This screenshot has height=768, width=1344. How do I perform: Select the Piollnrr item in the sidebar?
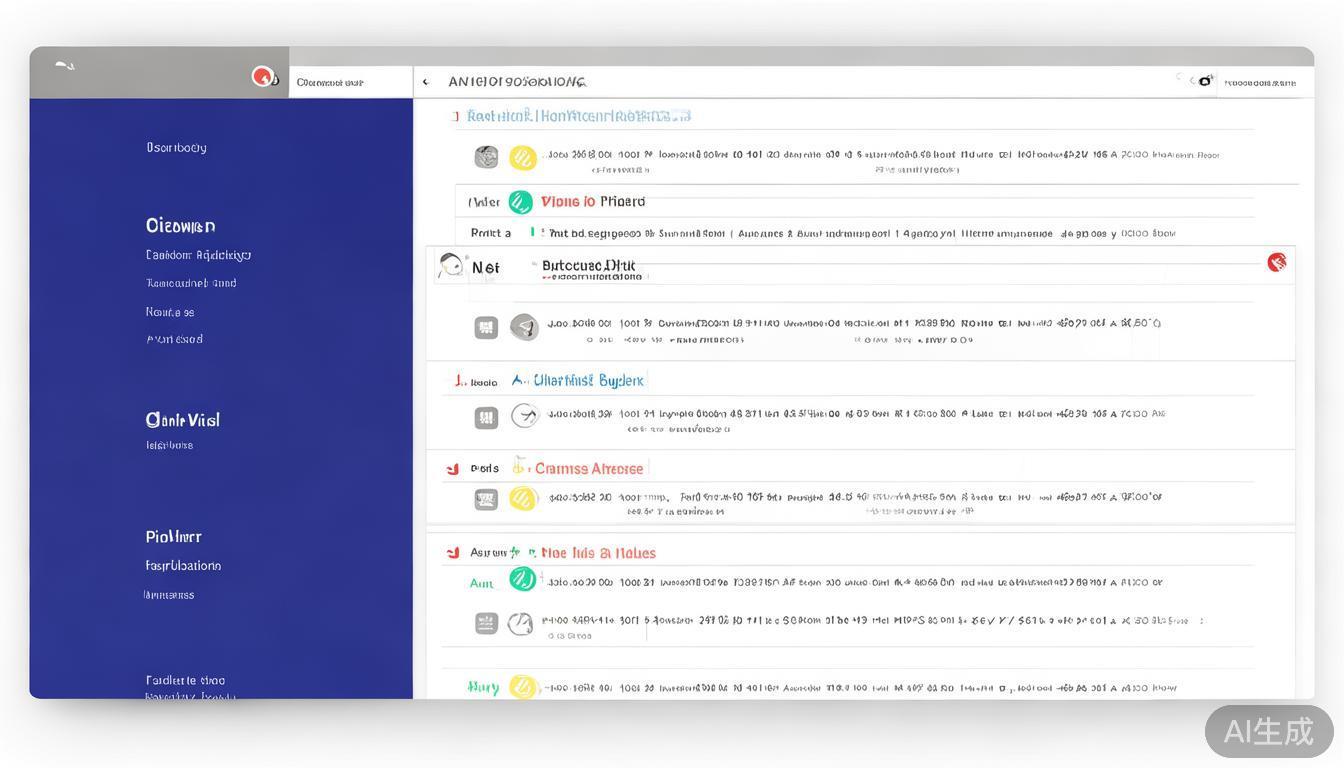(x=173, y=537)
